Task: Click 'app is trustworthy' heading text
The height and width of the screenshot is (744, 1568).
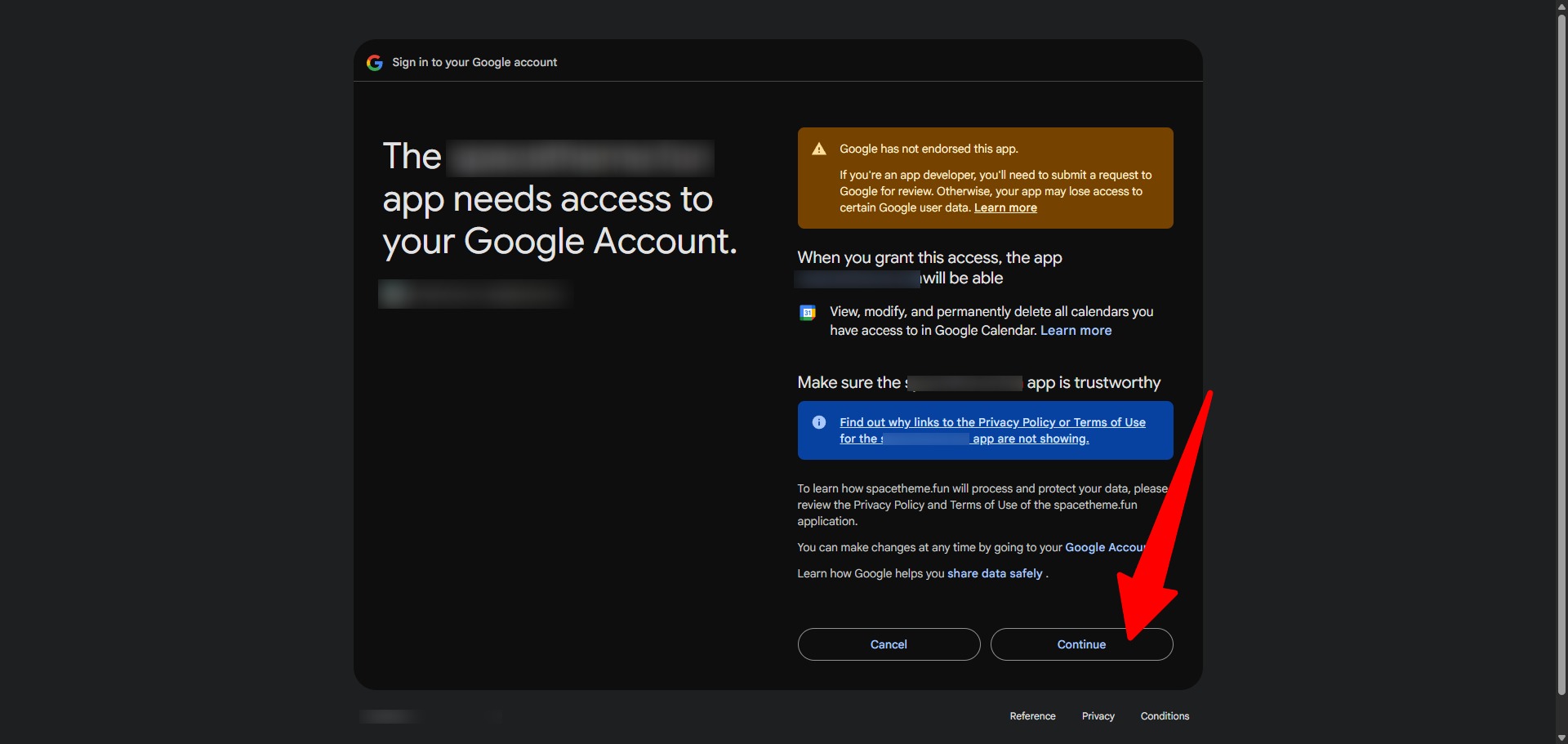Action: point(1094,383)
